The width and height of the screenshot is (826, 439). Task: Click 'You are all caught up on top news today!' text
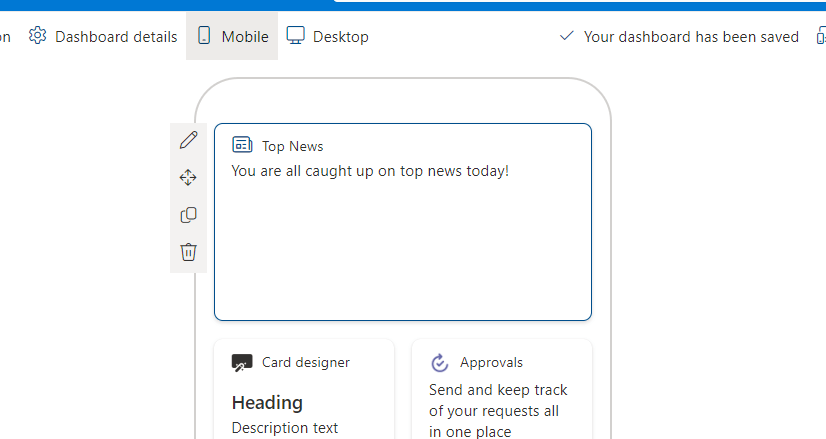click(x=370, y=171)
